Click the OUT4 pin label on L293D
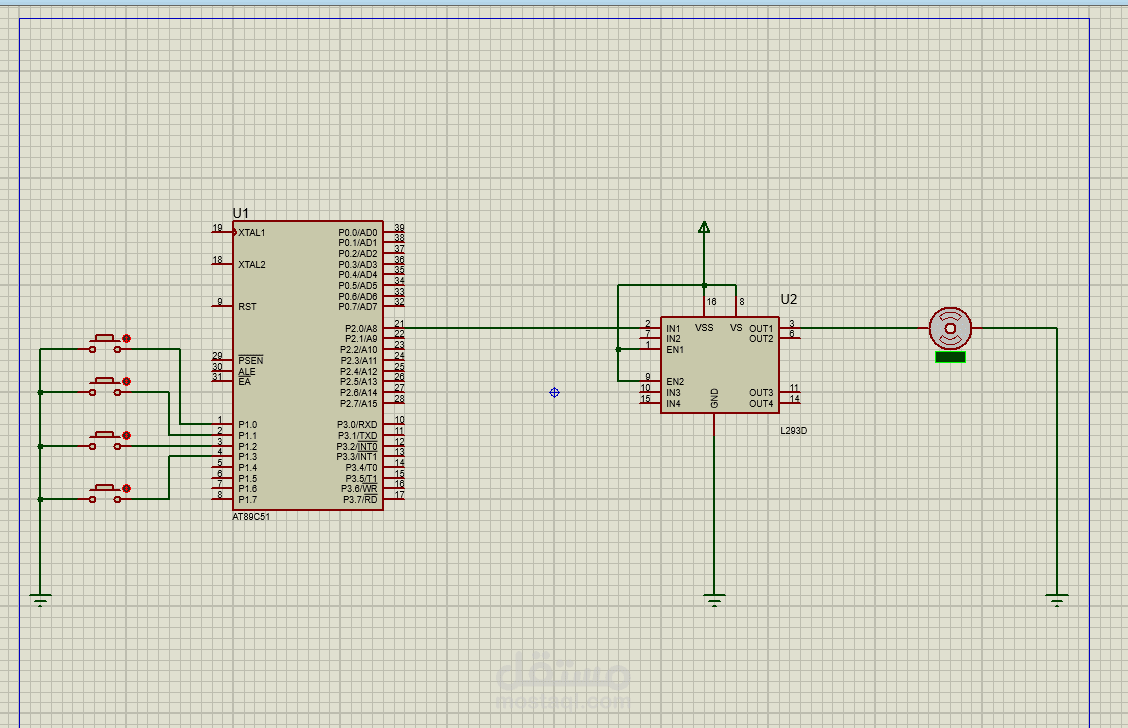The height and width of the screenshot is (728, 1128). click(761, 404)
